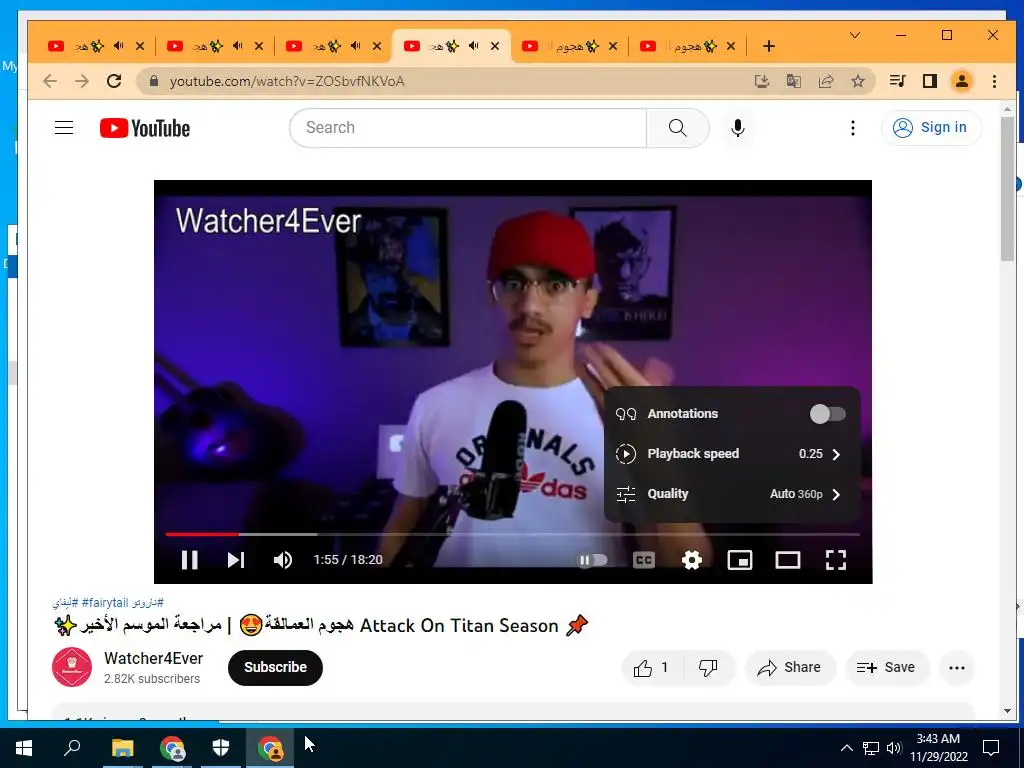The width and height of the screenshot is (1024, 768).
Task: Close the active fourth tab
Action: [495, 46]
